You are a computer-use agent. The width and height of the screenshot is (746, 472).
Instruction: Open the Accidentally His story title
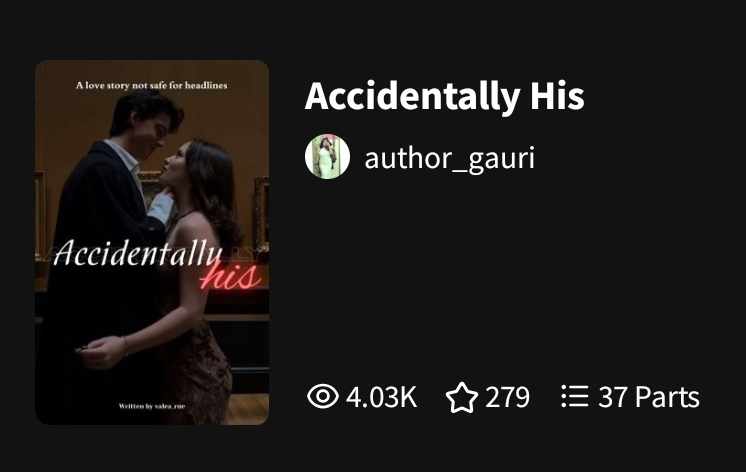(444, 96)
